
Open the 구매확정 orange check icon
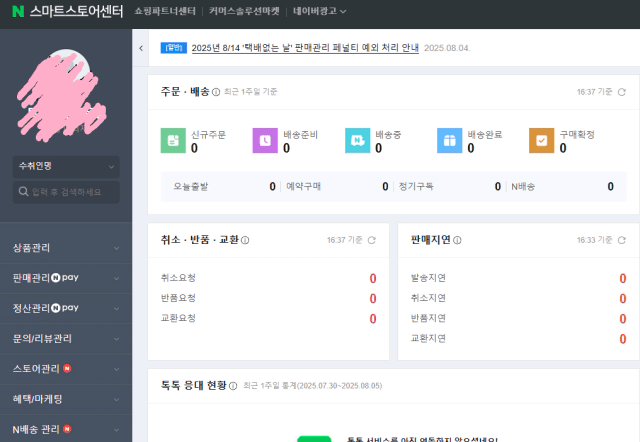542,140
